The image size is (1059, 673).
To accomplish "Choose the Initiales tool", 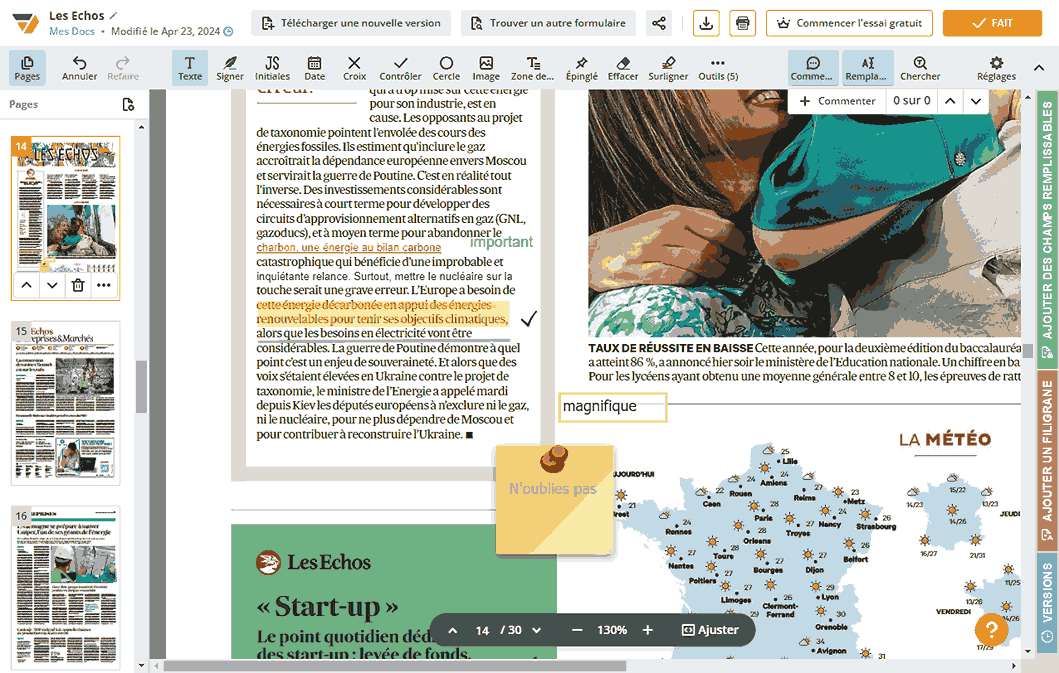I will tap(272, 68).
